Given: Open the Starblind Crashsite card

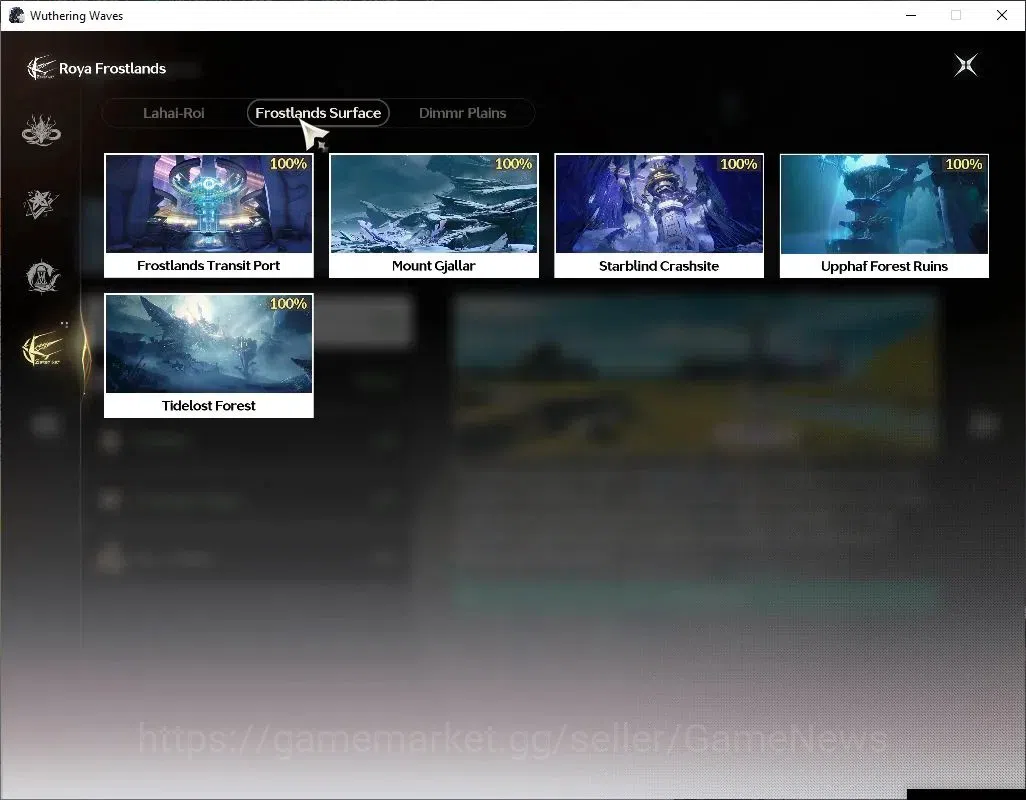Looking at the screenshot, I should [659, 216].
